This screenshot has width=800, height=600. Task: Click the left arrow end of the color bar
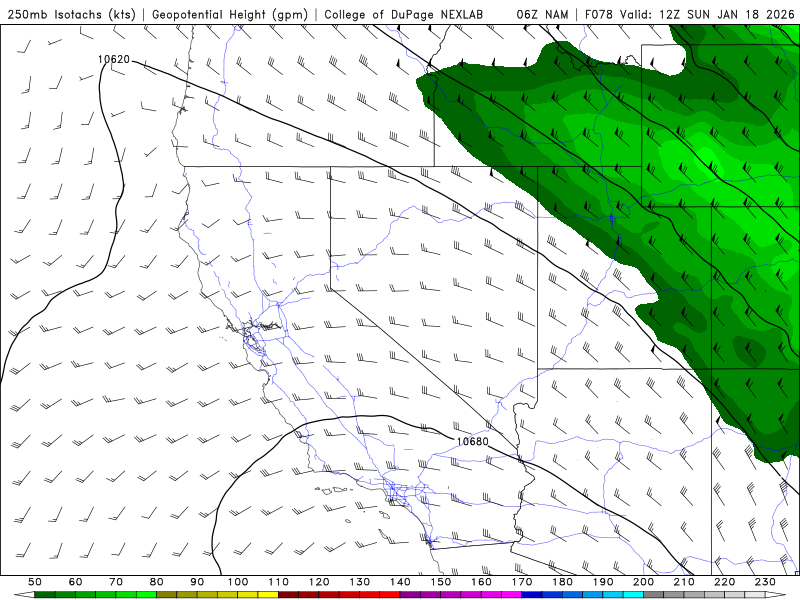tap(24, 595)
